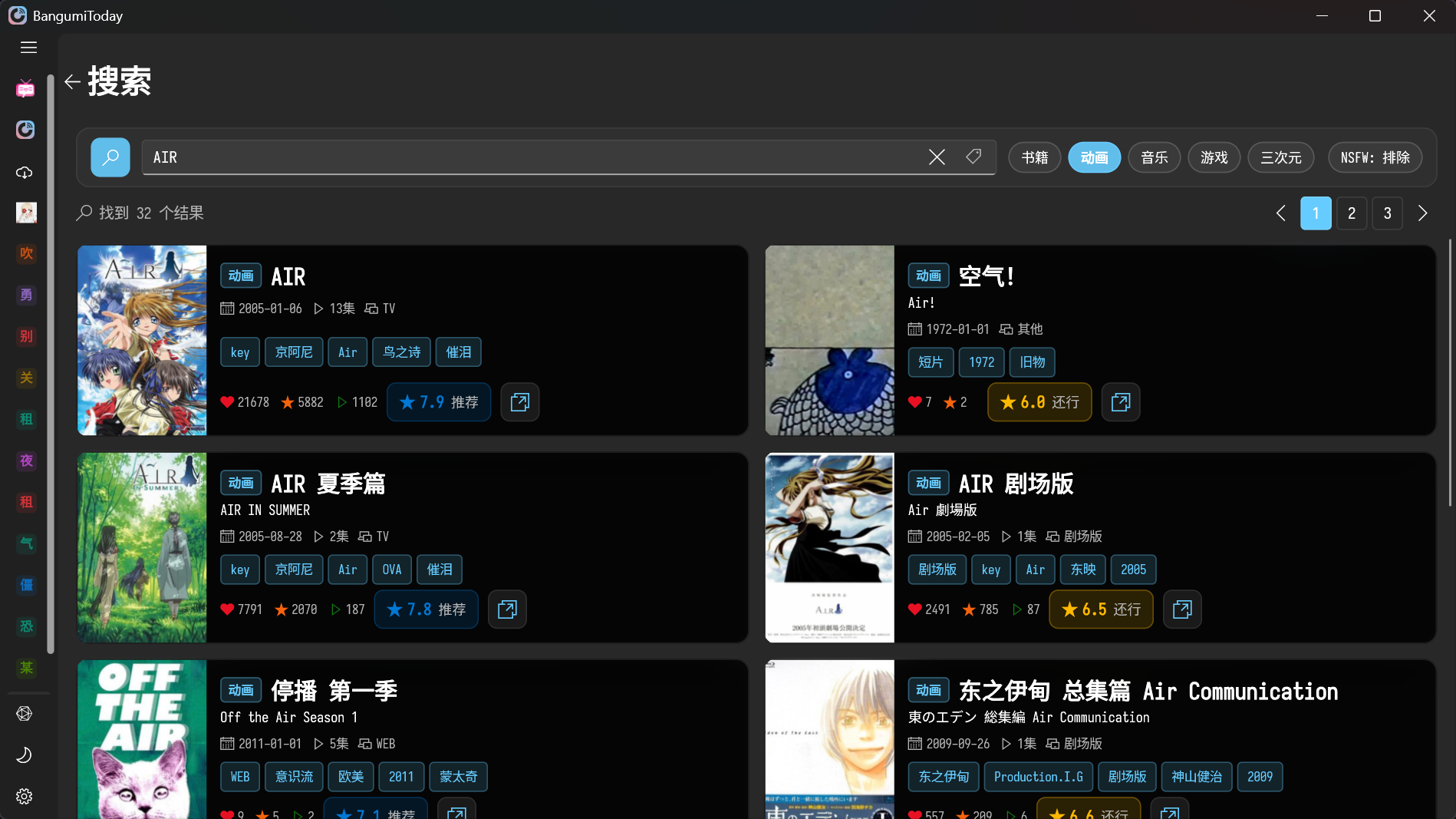The image size is (1456, 819).
Task: Open the cloud download sidebar icon
Action: (25, 172)
